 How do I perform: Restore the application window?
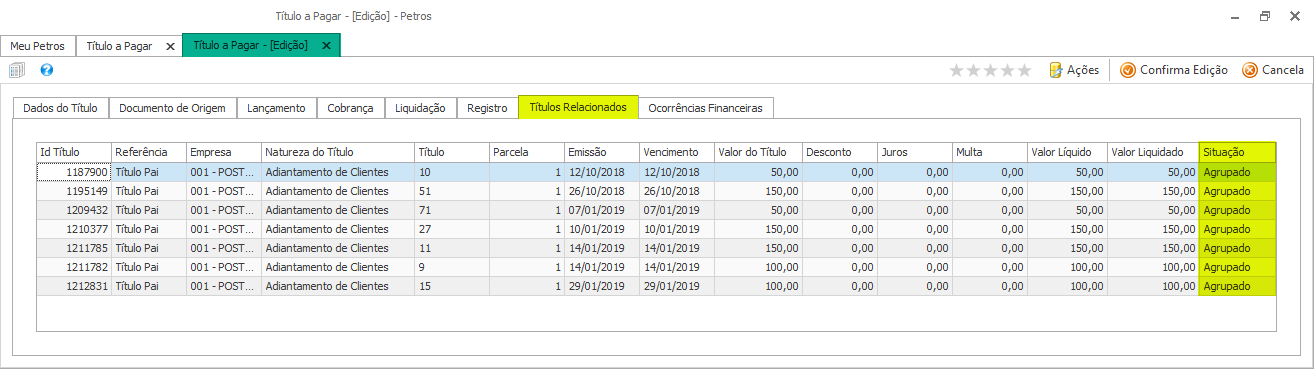(1265, 16)
